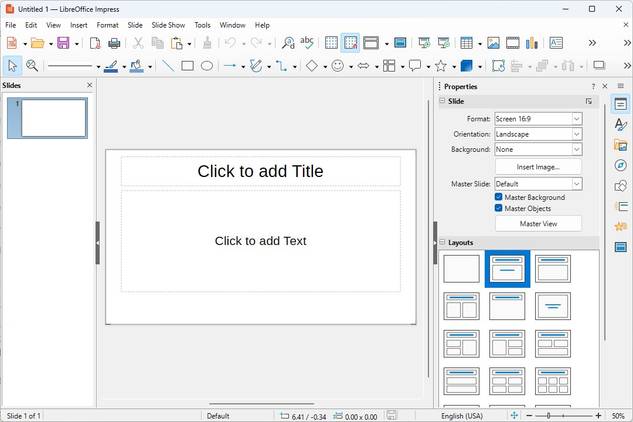This screenshot has height=422, width=633.
Task: Toggle the Display Grid icon
Action: point(331,43)
